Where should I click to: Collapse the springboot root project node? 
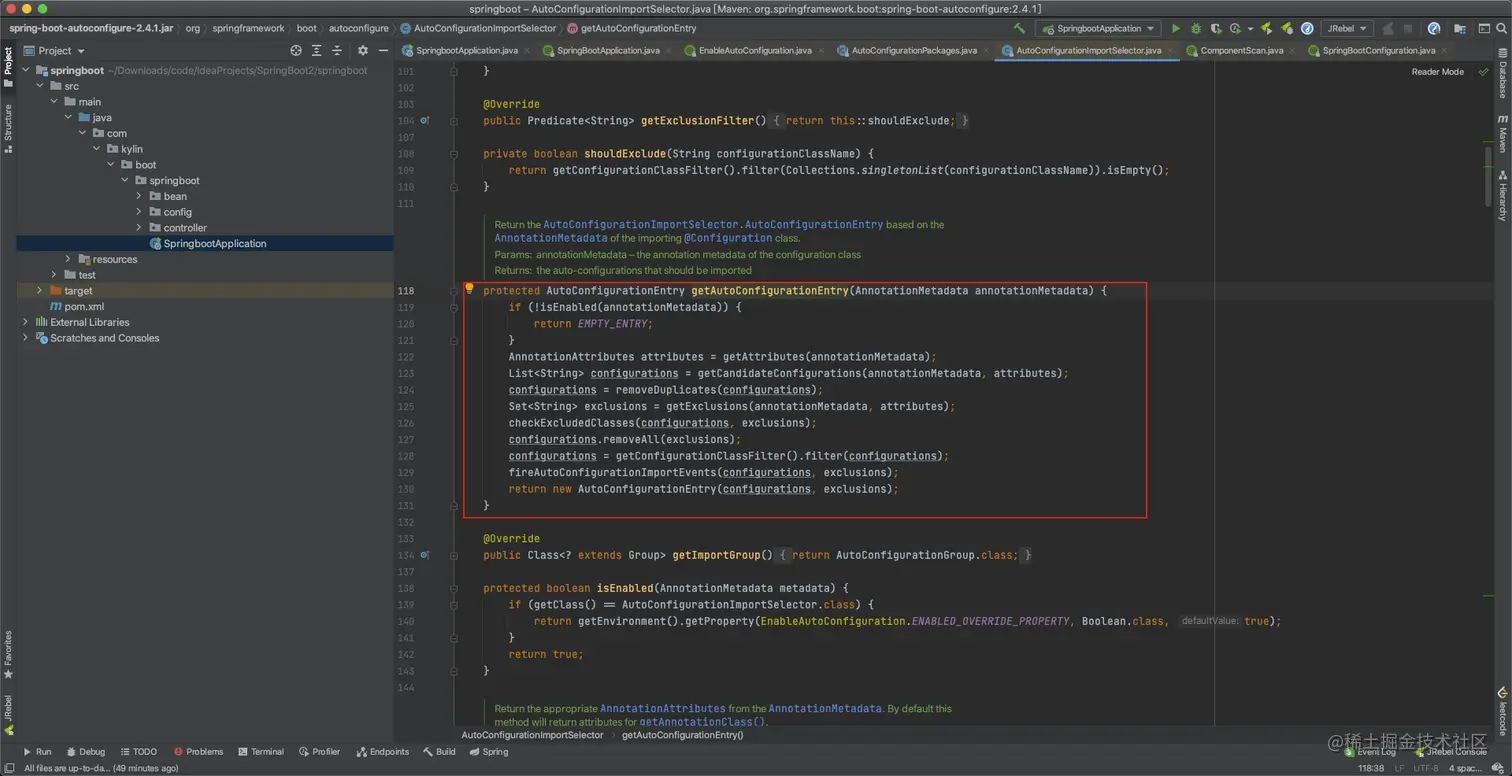(x=27, y=70)
